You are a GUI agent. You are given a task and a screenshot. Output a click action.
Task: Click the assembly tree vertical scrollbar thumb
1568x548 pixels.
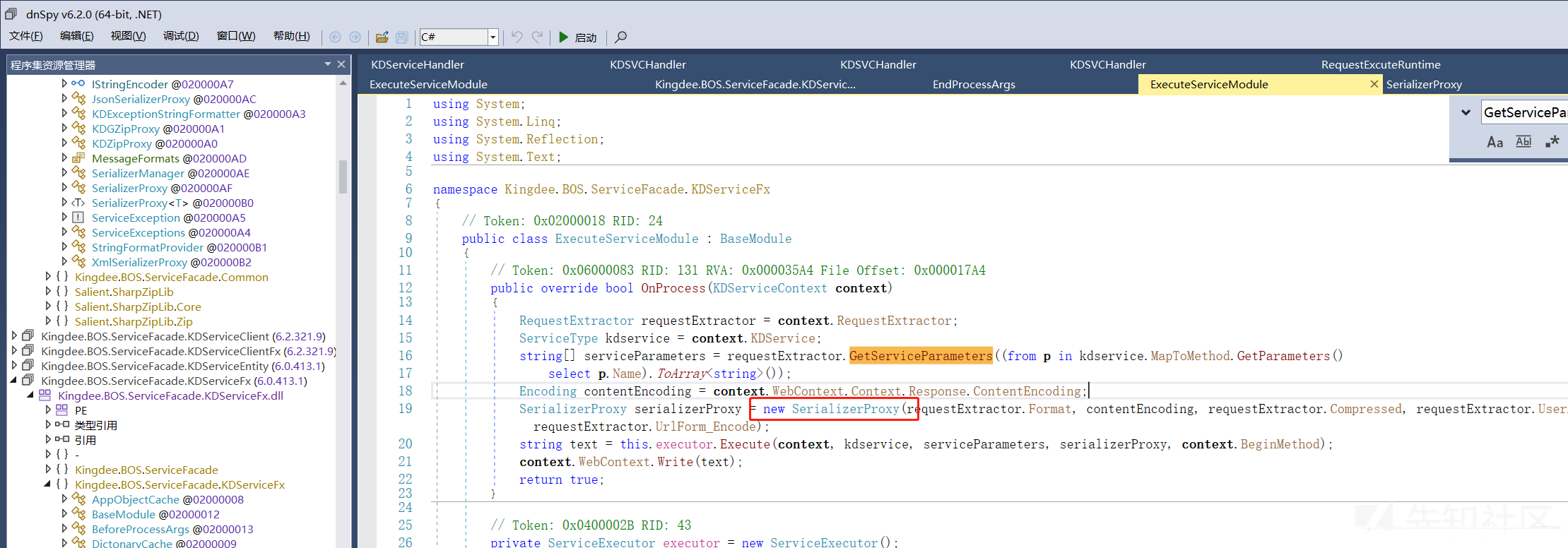click(343, 177)
